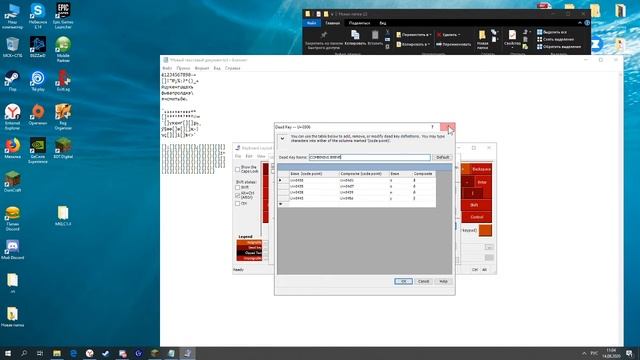This screenshot has height=360, width=640.
Task: Select the first row selector in dead key table
Action: (x=283, y=180)
